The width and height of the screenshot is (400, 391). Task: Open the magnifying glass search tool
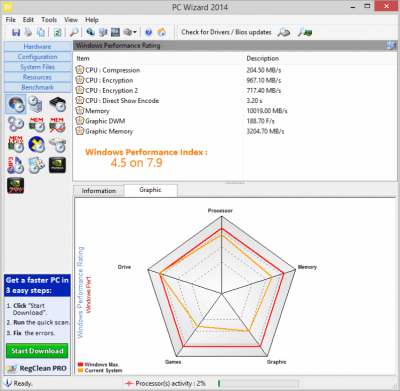[74, 32]
